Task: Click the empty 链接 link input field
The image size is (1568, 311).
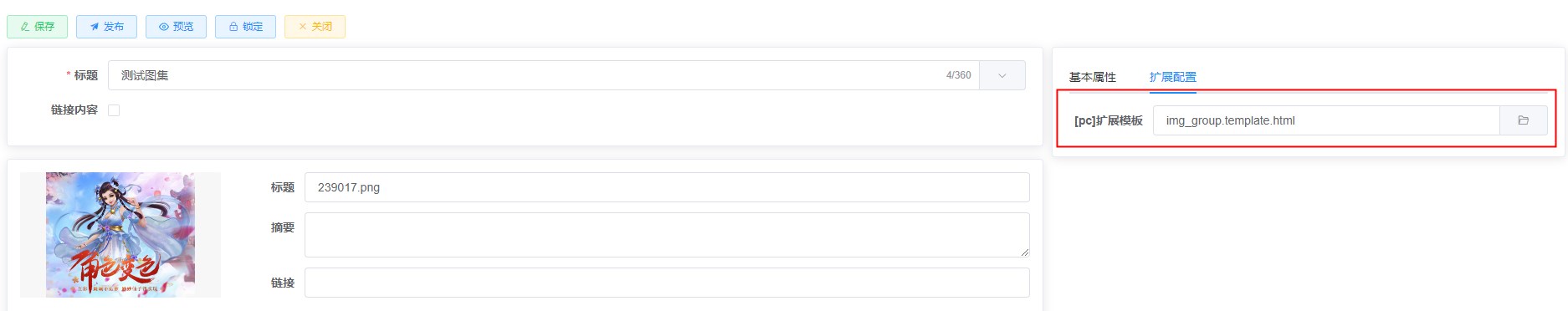Action: [667, 283]
